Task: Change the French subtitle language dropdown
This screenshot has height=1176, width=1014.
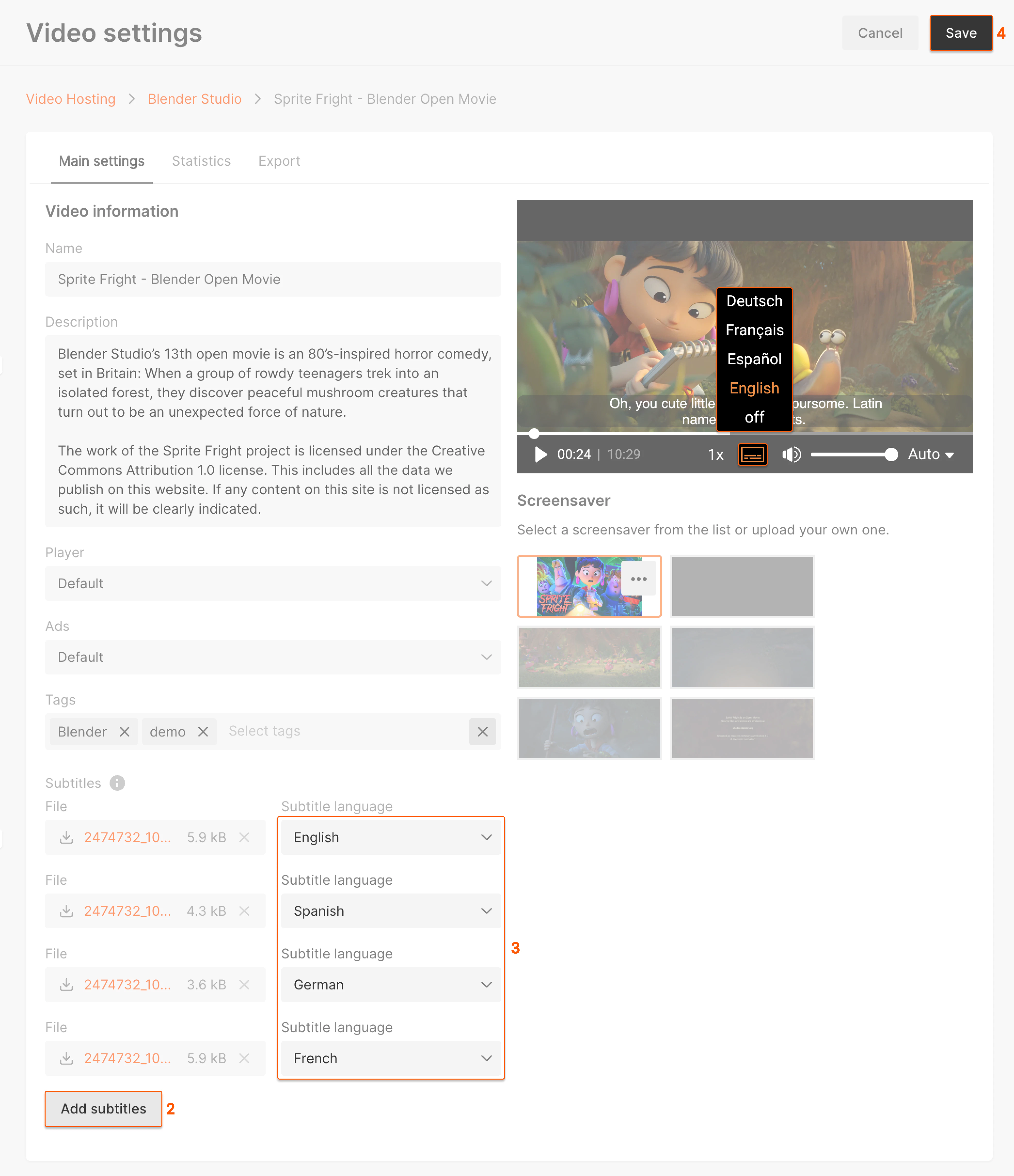Action: (390, 1058)
